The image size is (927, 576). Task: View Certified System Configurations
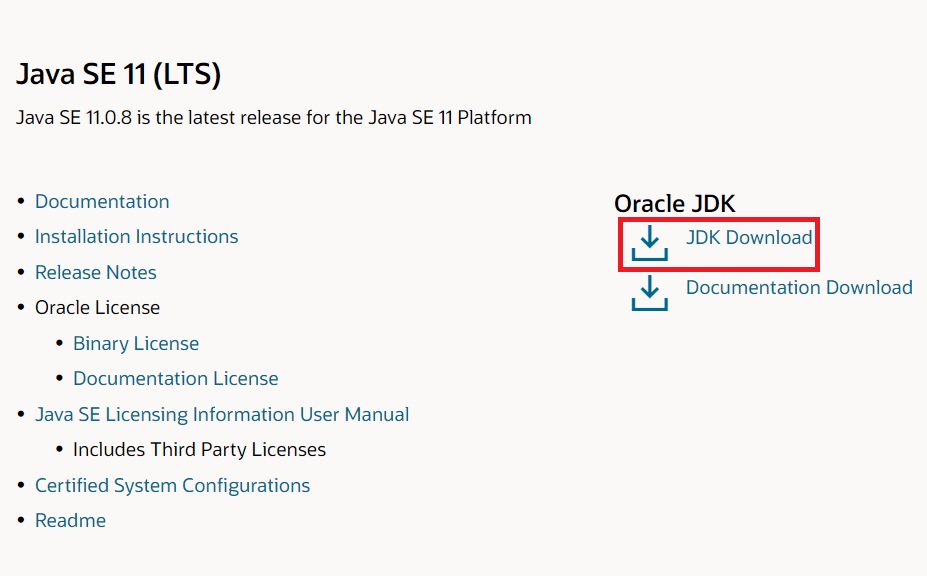[x=172, y=486]
